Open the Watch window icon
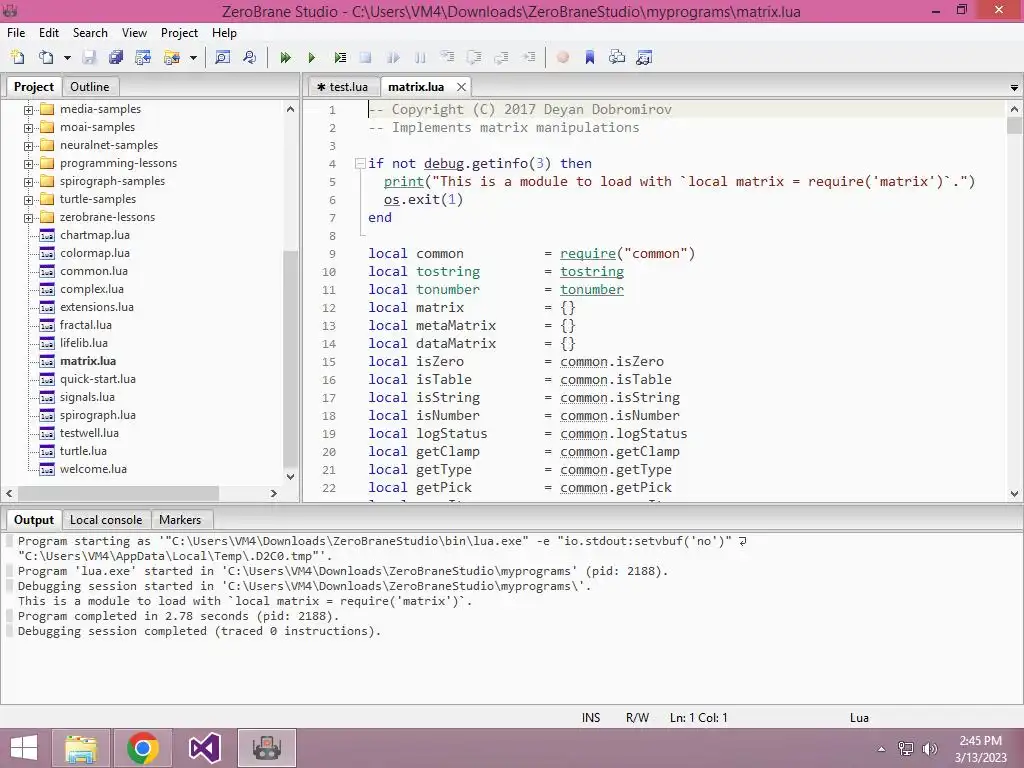Image resolution: width=1024 pixels, height=768 pixels. (x=645, y=57)
